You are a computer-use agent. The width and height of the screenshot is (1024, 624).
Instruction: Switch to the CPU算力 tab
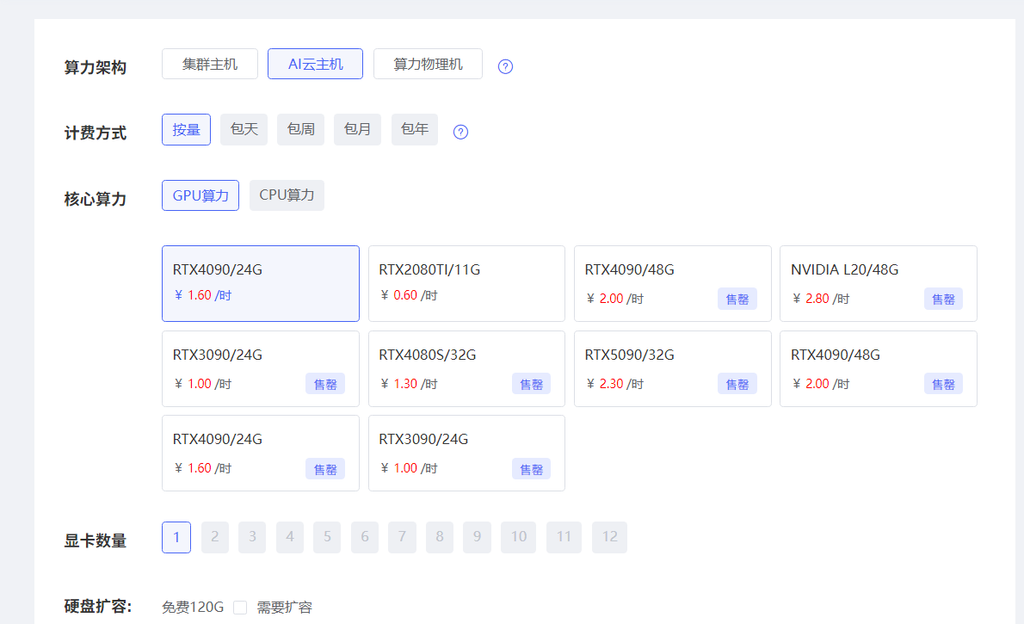click(x=287, y=195)
